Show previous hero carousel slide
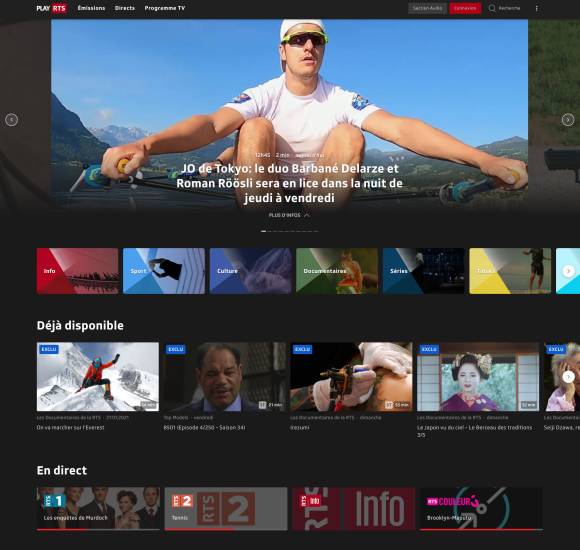Screen dimensions: 580x550 [x=11, y=120]
